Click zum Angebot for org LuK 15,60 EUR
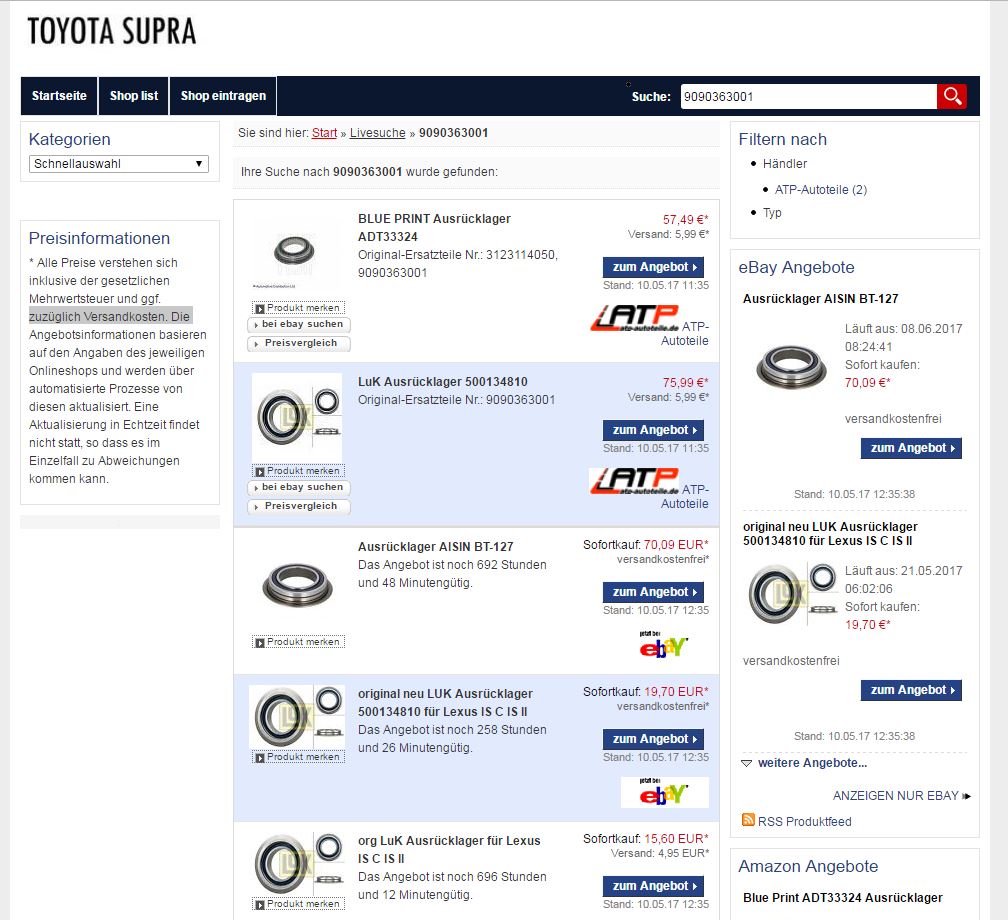The height and width of the screenshot is (920, 1008). tap(653, 886)
